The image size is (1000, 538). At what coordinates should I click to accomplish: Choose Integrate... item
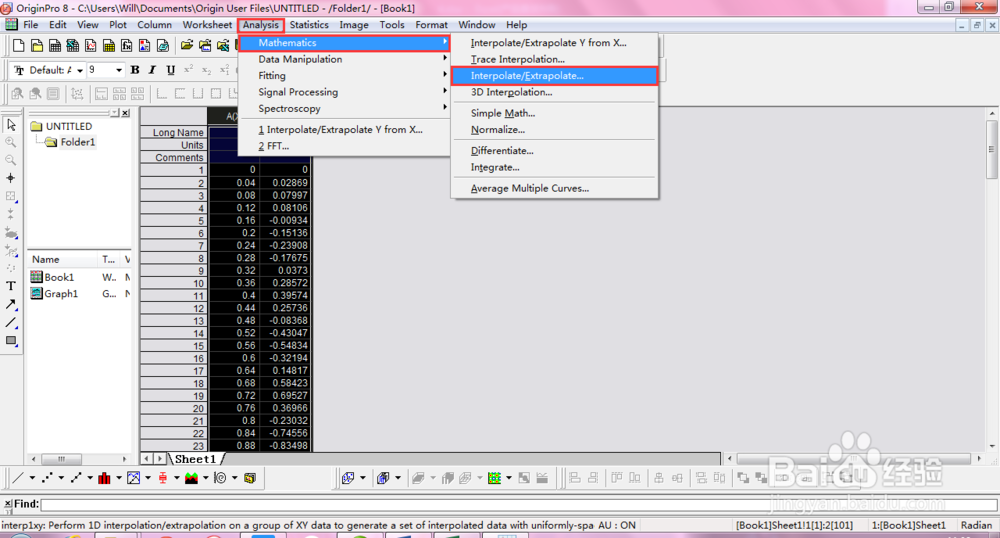(554, 168)
